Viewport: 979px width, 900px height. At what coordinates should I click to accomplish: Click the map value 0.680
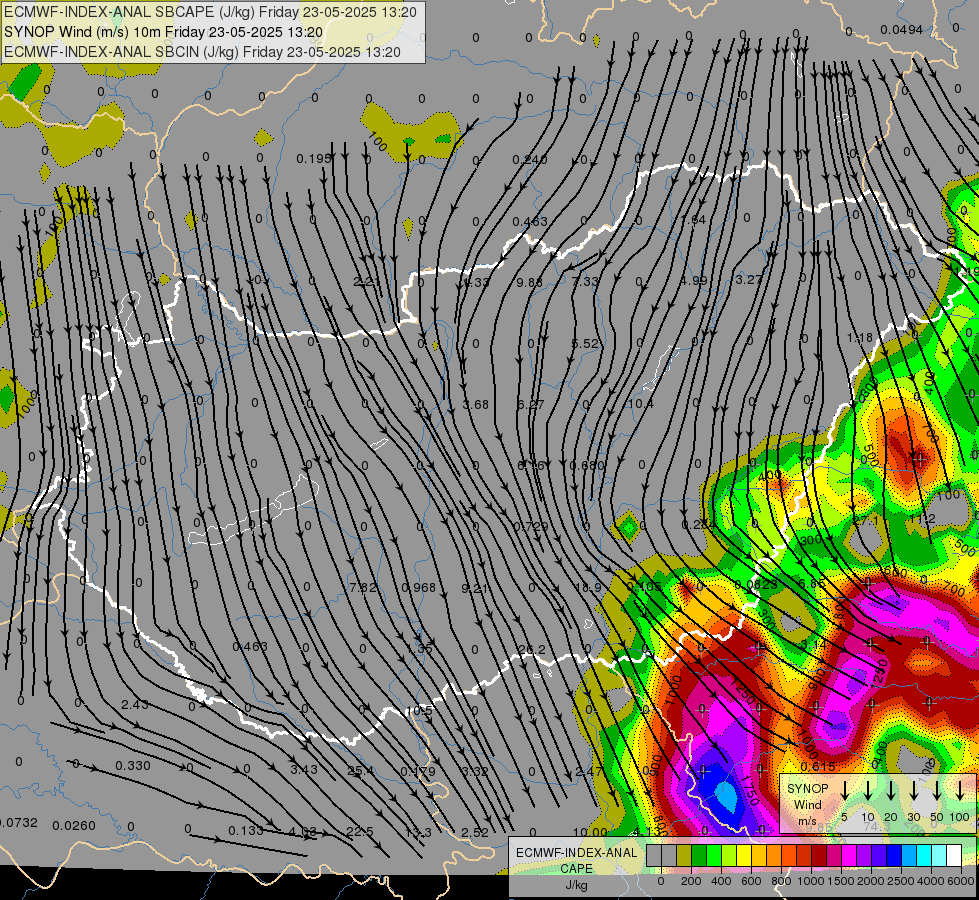(x=587, y=465)
